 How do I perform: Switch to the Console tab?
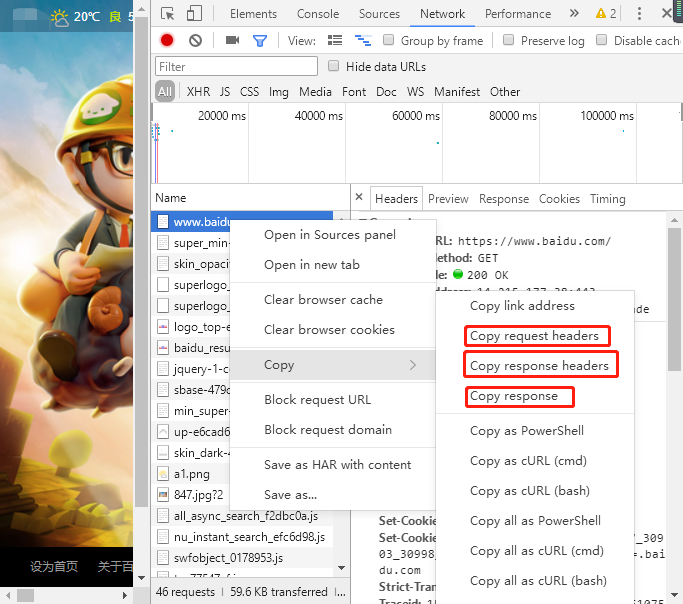(318, 14)
